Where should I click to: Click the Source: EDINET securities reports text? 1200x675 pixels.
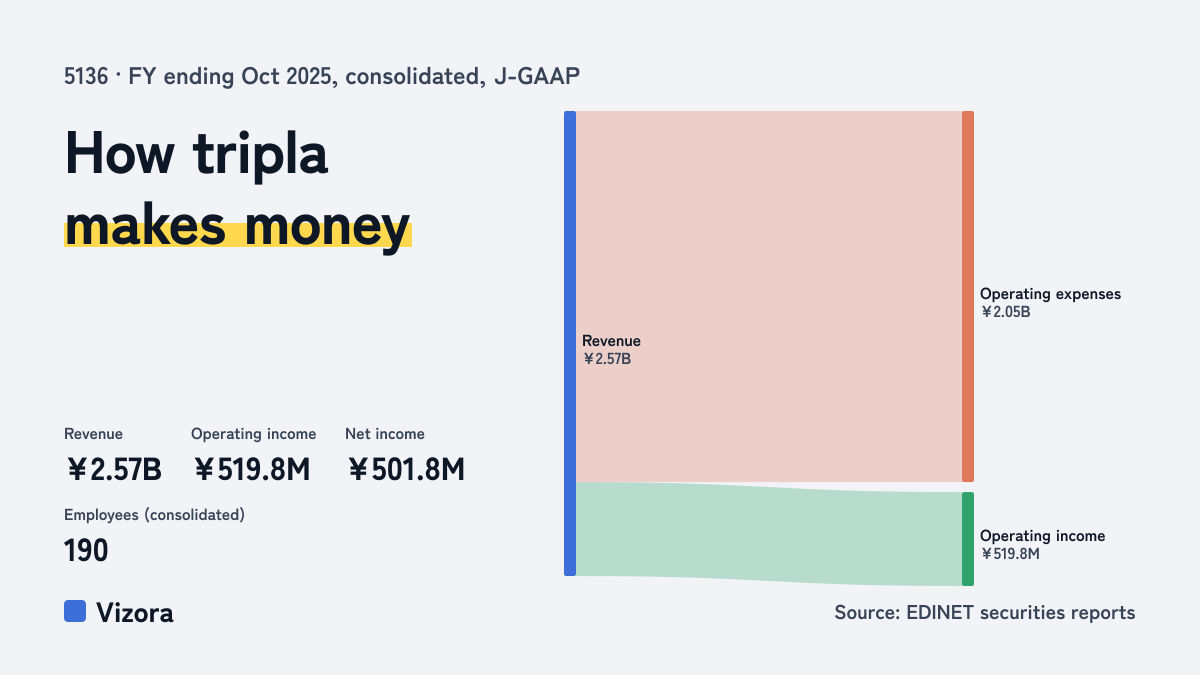[x=985, y=613]
